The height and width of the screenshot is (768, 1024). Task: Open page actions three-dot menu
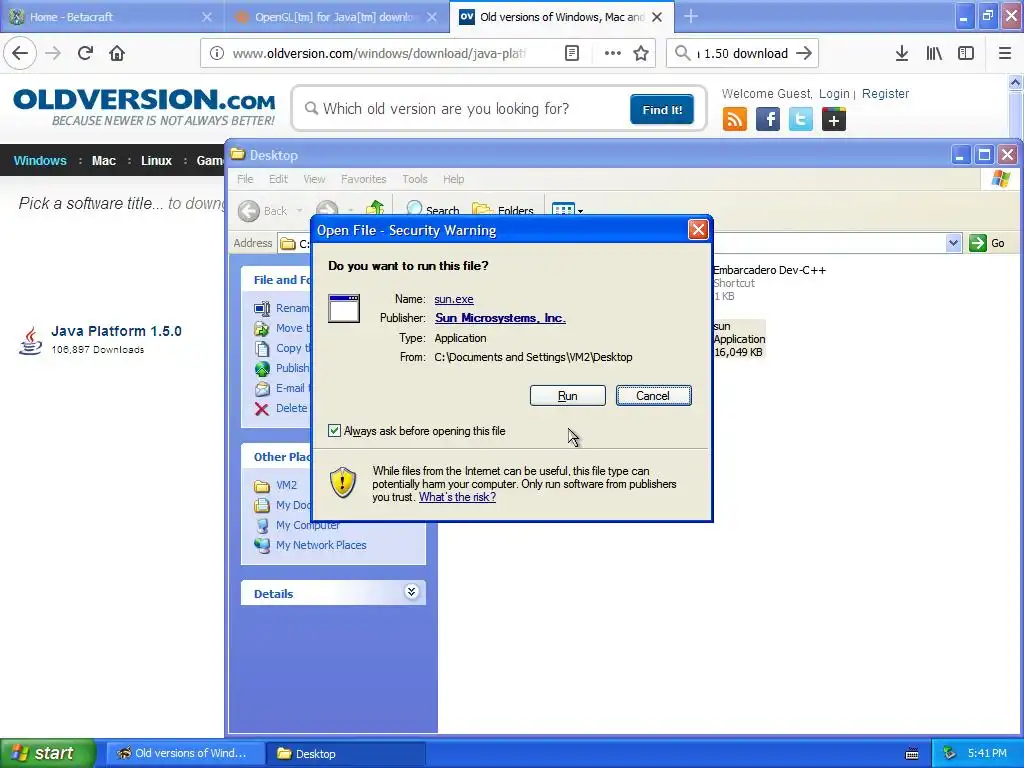coord(612,53)
